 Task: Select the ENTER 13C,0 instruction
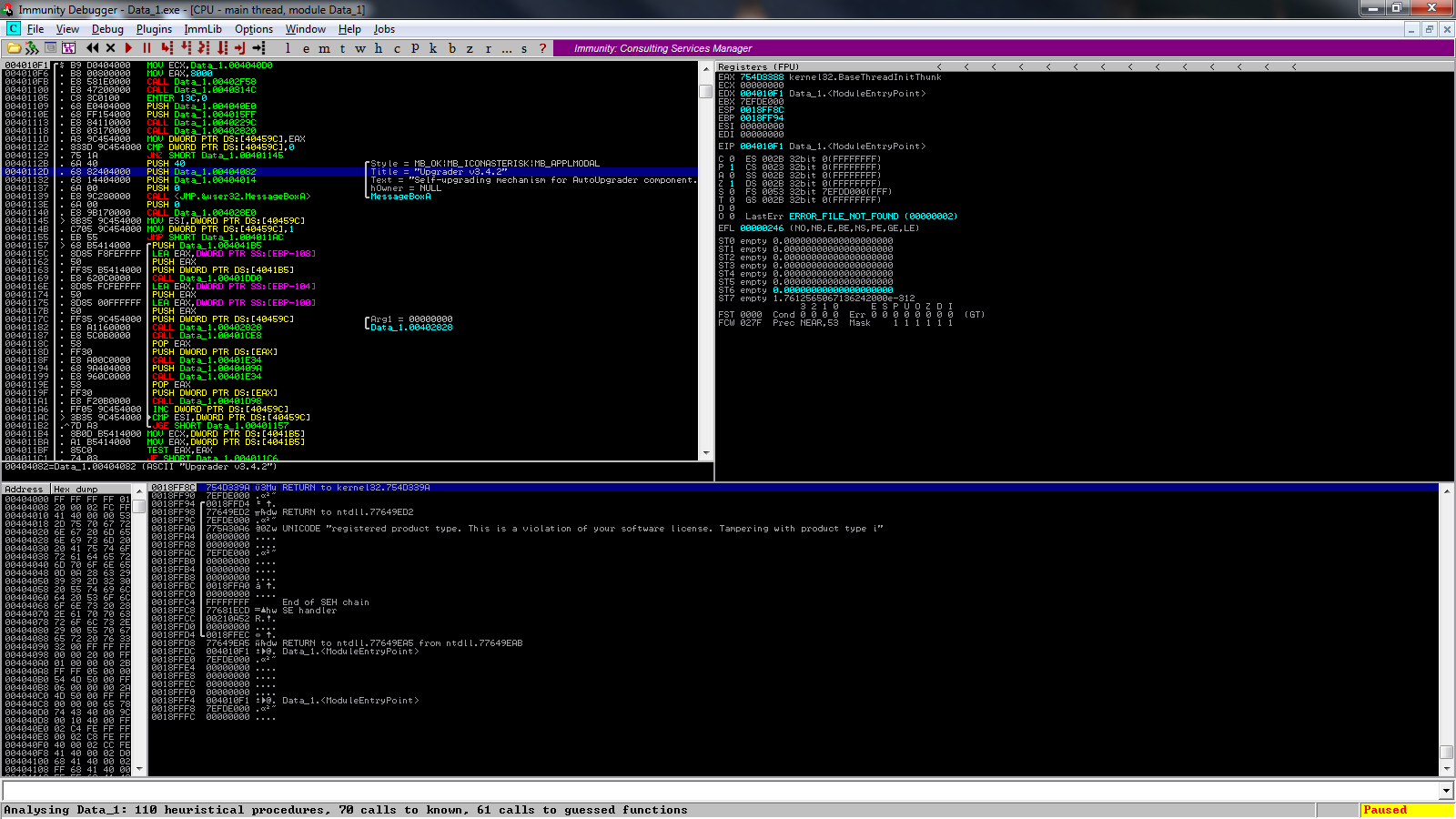point(177,98)
